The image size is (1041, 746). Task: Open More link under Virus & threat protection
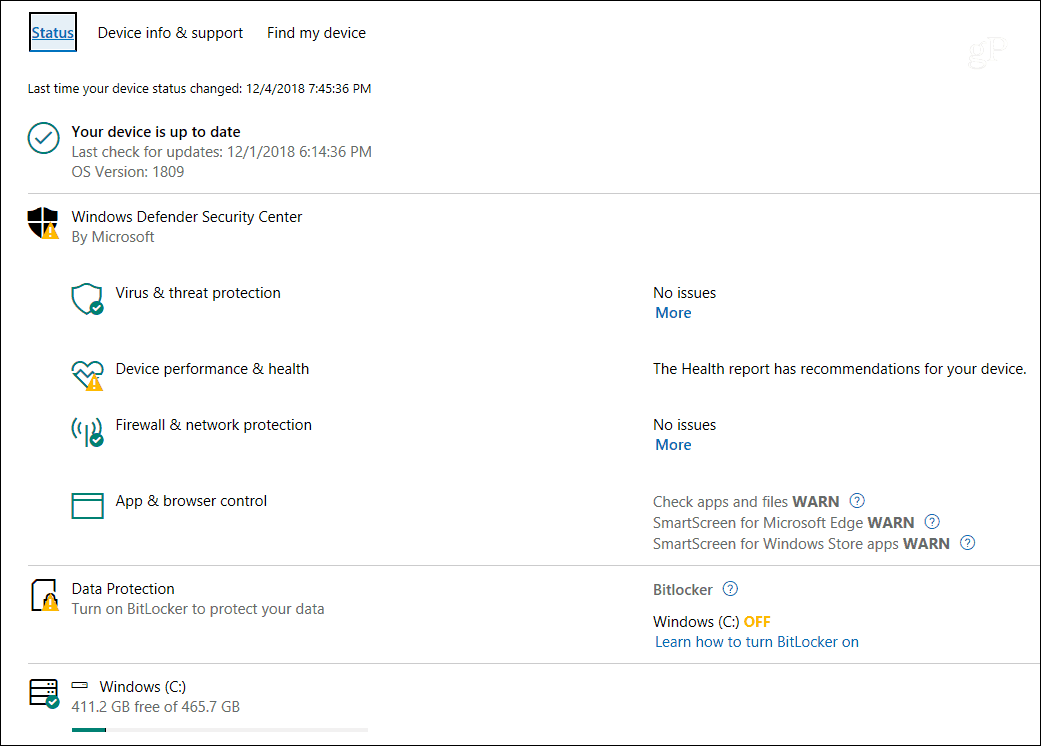(x=673, y=313)
